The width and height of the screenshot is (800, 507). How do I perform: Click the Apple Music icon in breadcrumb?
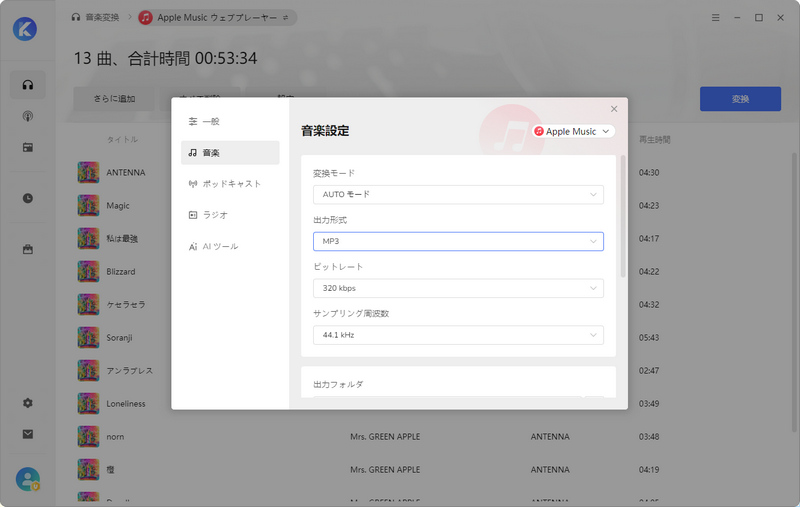(145, 17)
